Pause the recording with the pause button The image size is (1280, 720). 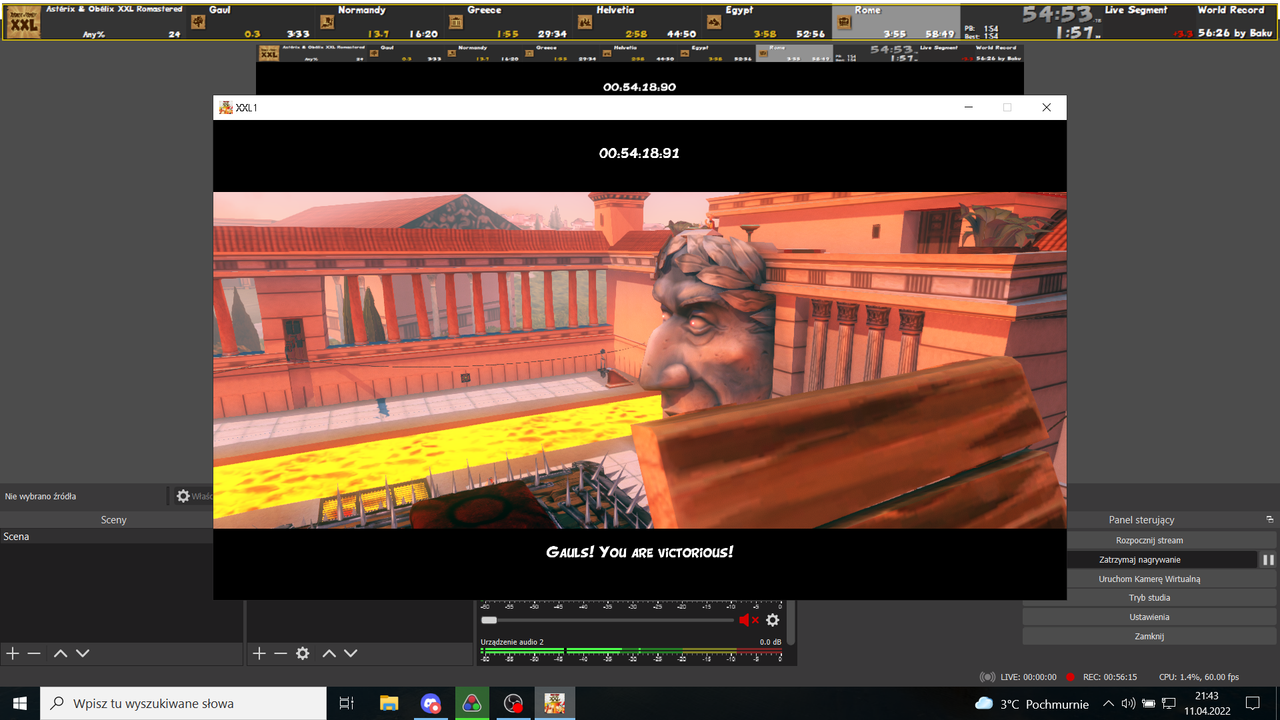pos(1268,560)
